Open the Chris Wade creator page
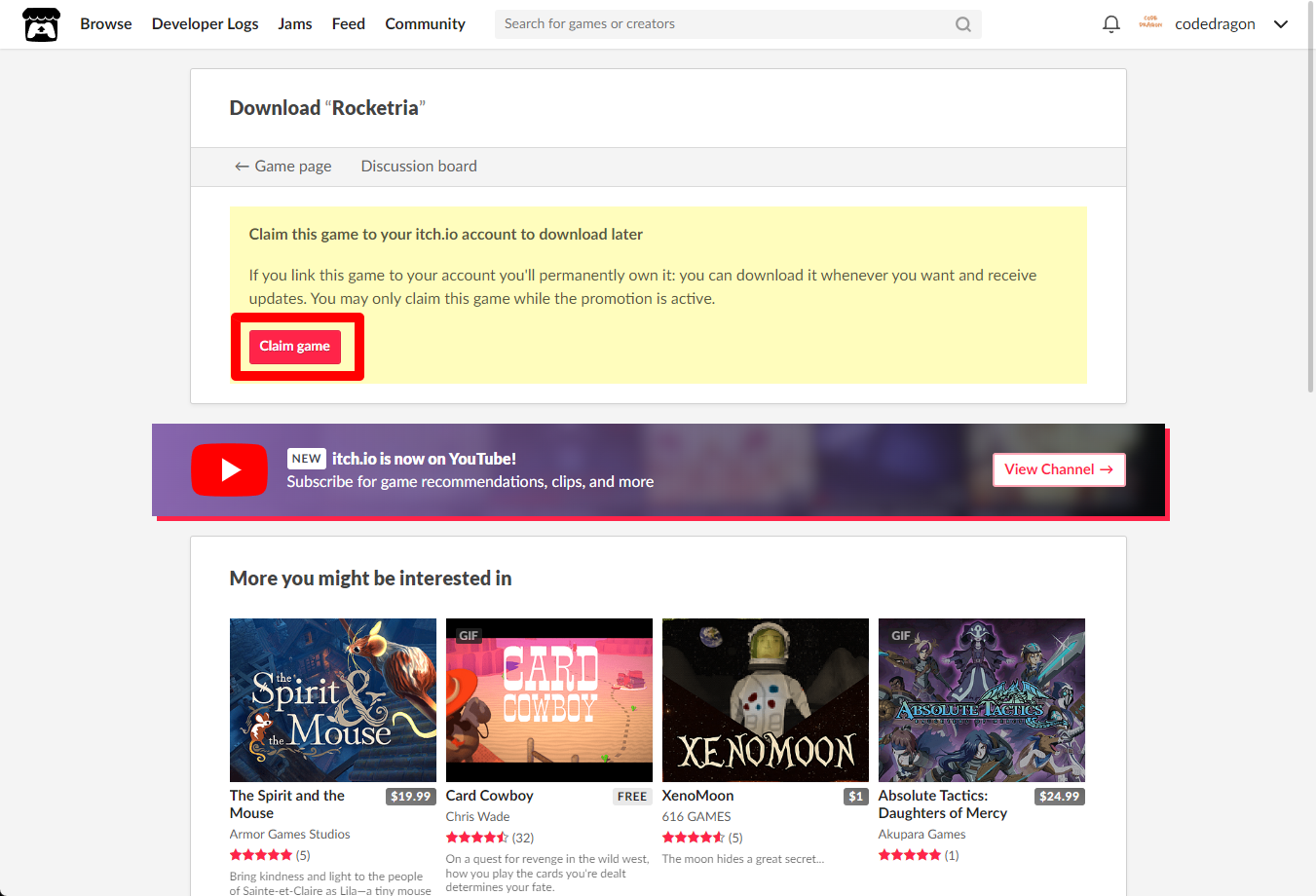The image size is (1316, 896). point(477,817)
